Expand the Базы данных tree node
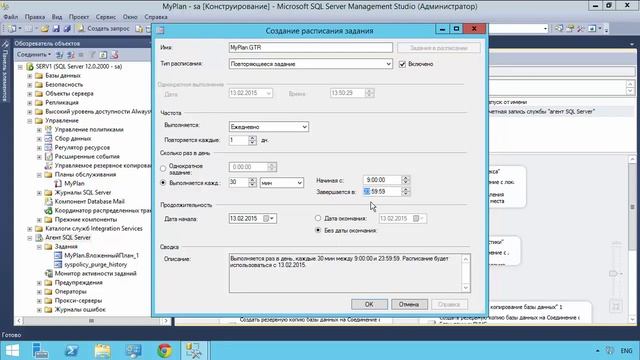Viewport: 640px width, 360px height. pos(30,76)
